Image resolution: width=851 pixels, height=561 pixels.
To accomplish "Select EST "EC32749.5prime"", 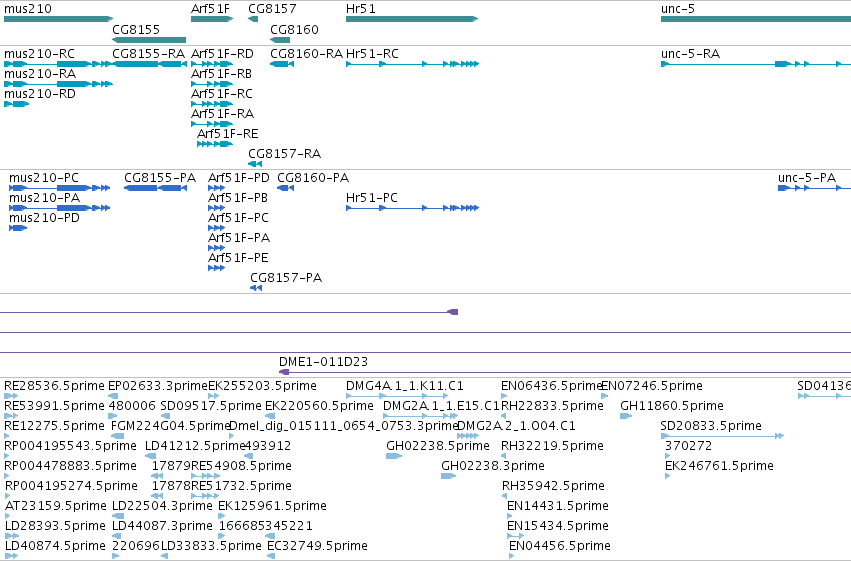I will coord(317,546).
